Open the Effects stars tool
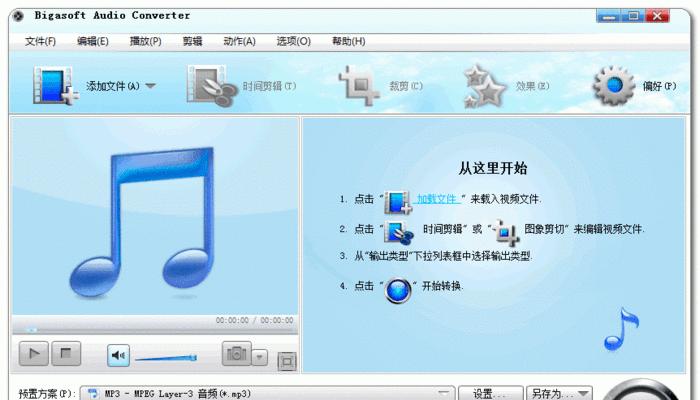The width and height of the screenshot is (700, 400). (506, 86)
